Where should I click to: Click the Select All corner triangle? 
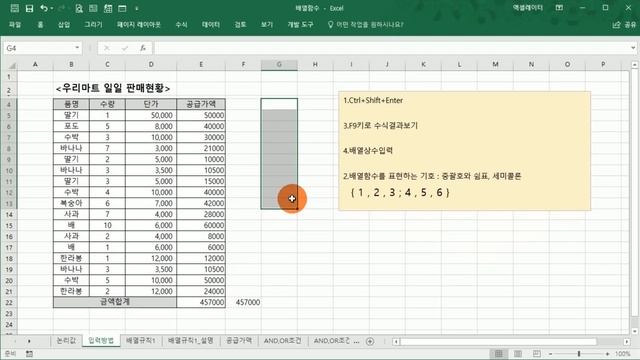click(x=12, y=65)
